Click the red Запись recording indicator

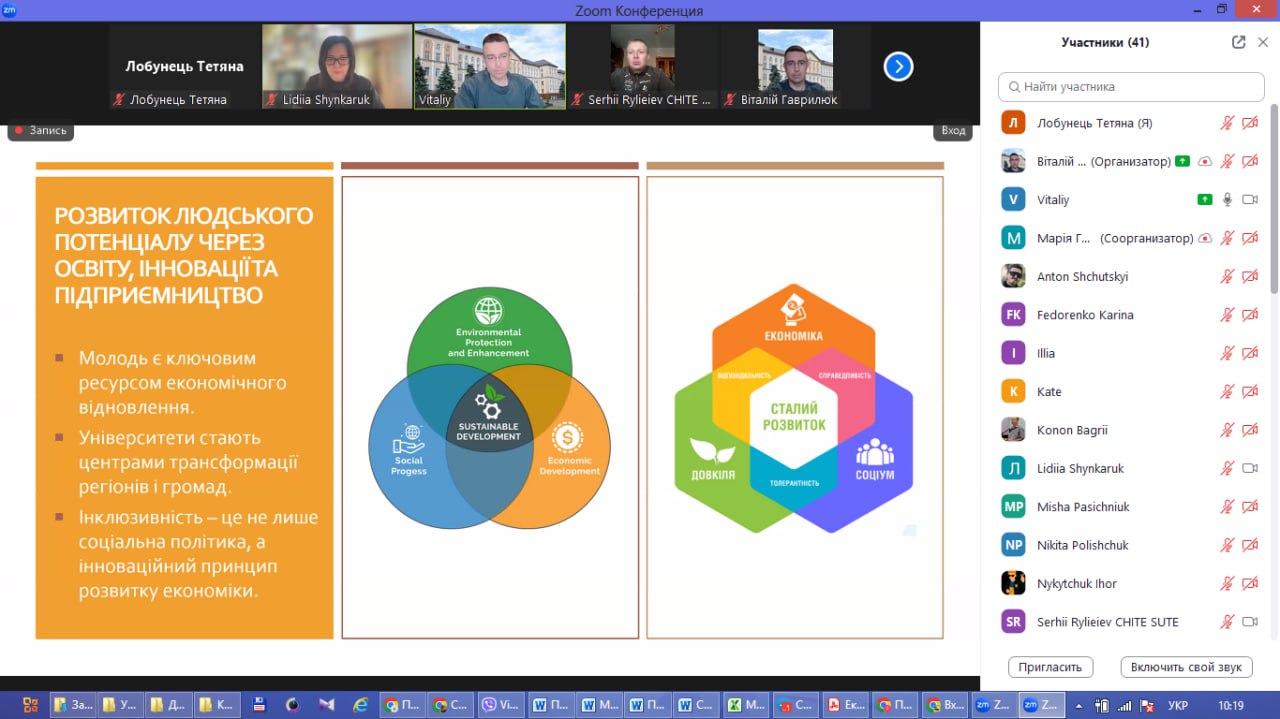coord(40,130)
